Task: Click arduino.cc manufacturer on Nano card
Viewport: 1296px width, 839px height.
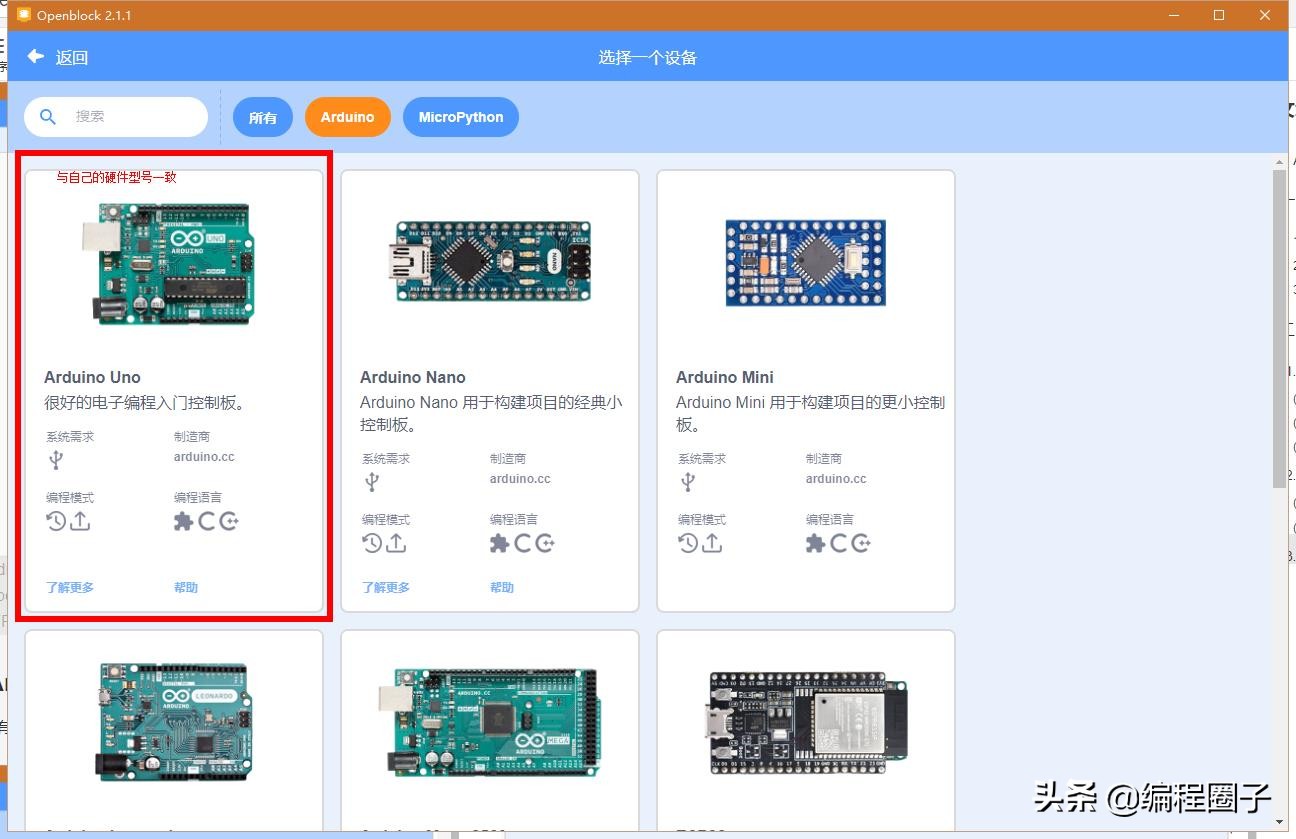Action: (520, 479)
